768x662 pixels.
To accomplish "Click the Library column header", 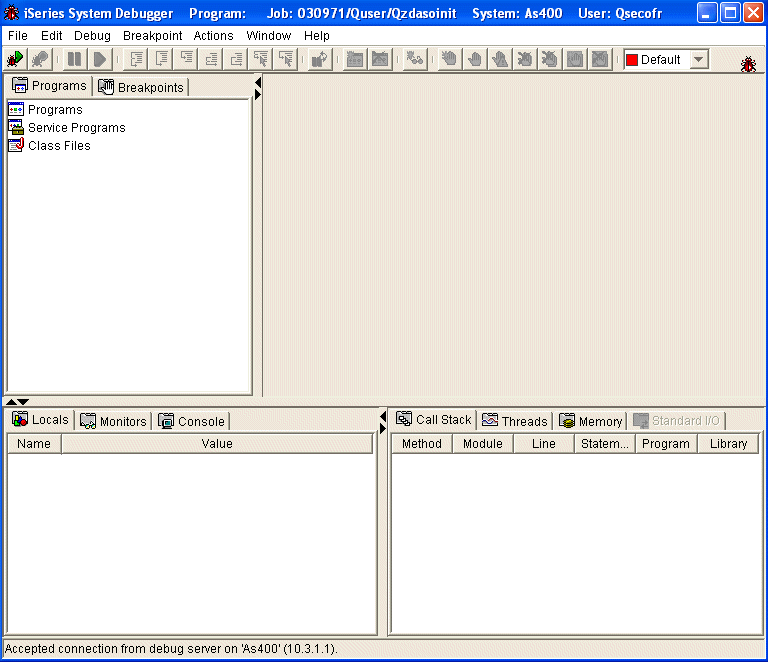I will coord(728,444).
